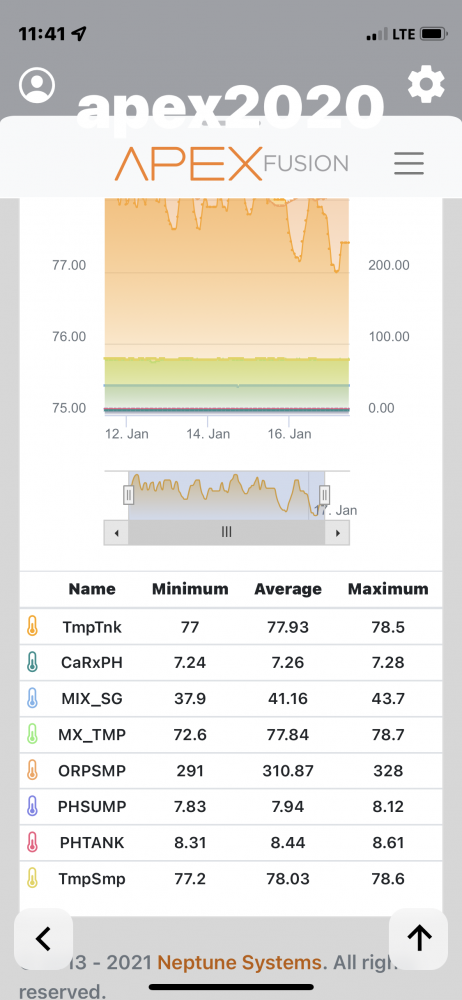Click the CaRxPH probe icon
Screen dimensions: 462x1000
pyautogui.click(x=33, y=662)
